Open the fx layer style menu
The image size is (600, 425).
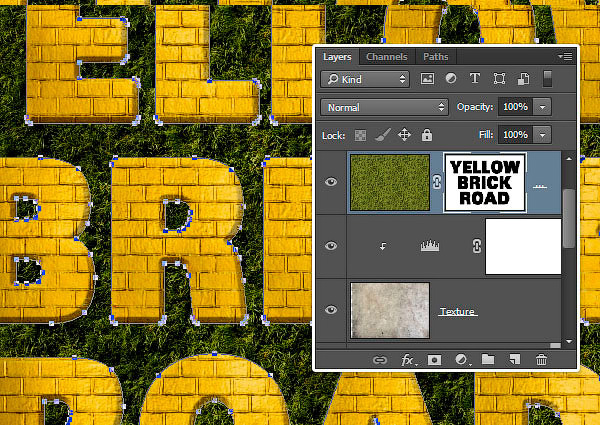pos(408,360)
